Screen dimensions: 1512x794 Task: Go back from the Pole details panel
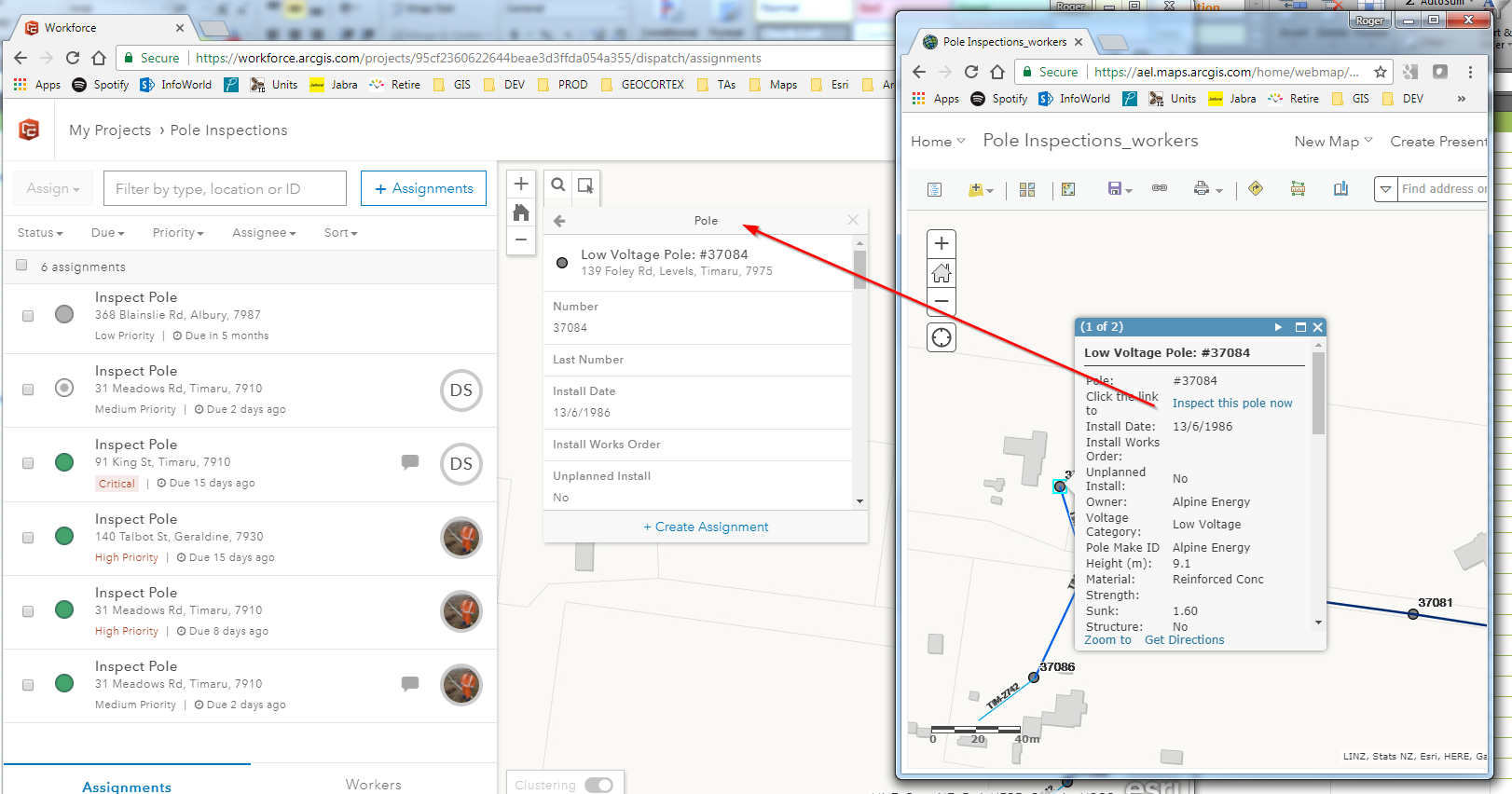click(559, 221)
